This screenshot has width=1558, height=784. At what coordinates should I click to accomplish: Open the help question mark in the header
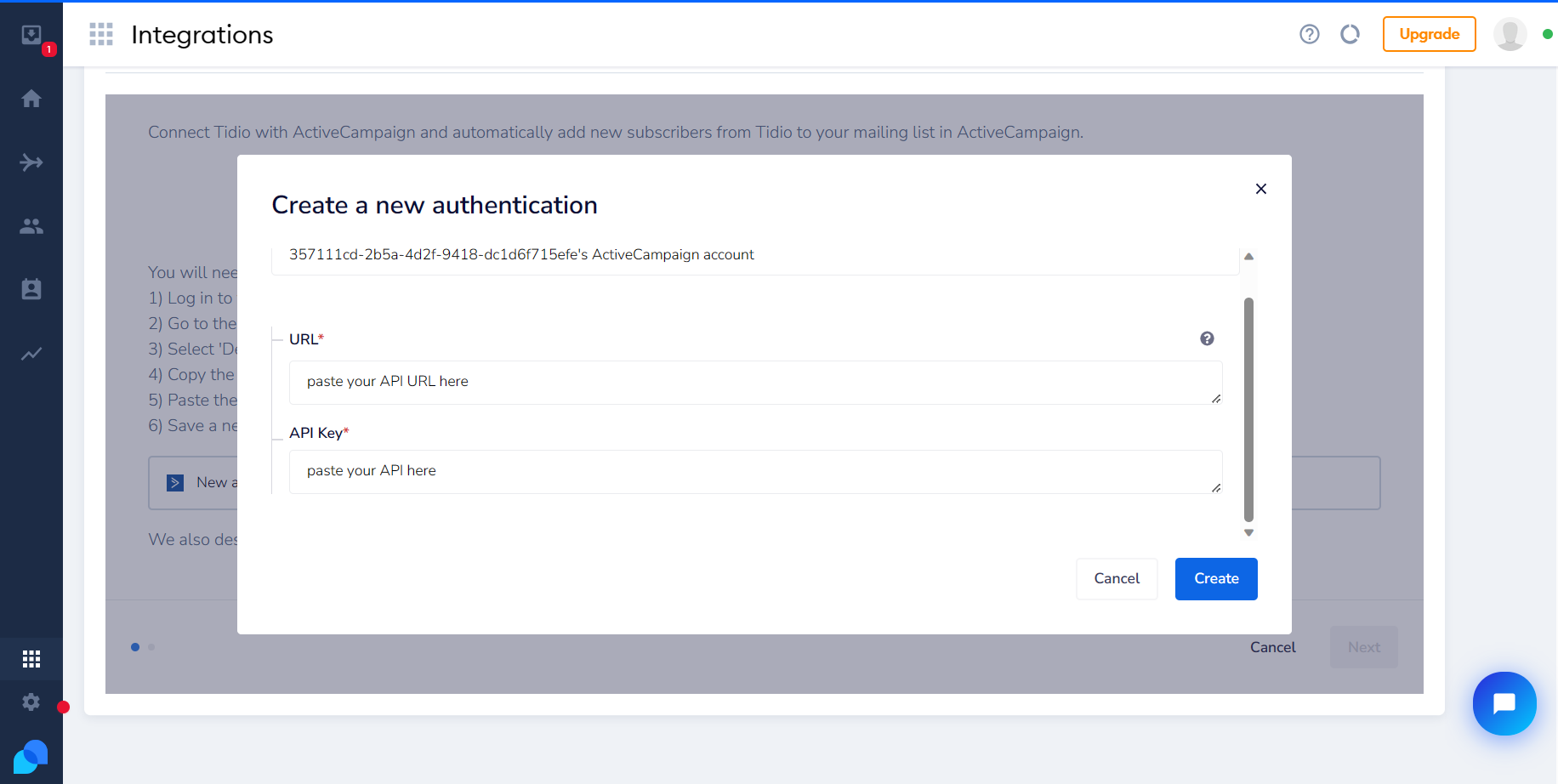pos(1310,34)
